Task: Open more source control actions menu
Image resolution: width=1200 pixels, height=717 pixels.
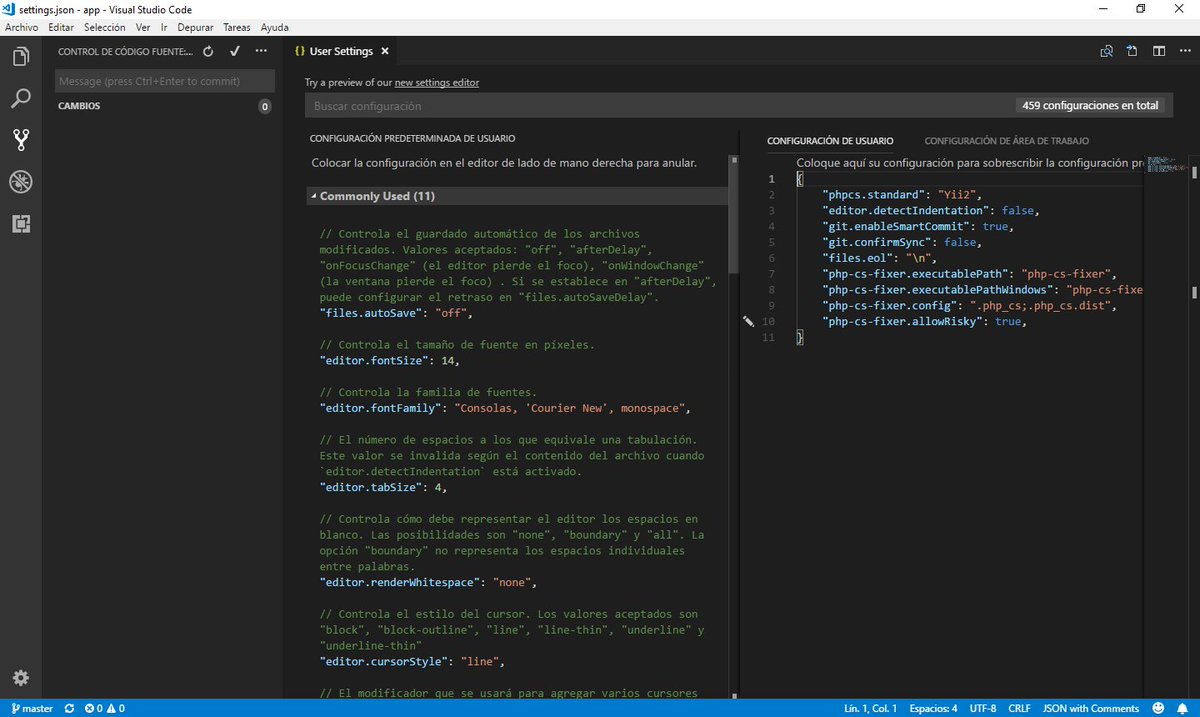Action: point(261,51)
